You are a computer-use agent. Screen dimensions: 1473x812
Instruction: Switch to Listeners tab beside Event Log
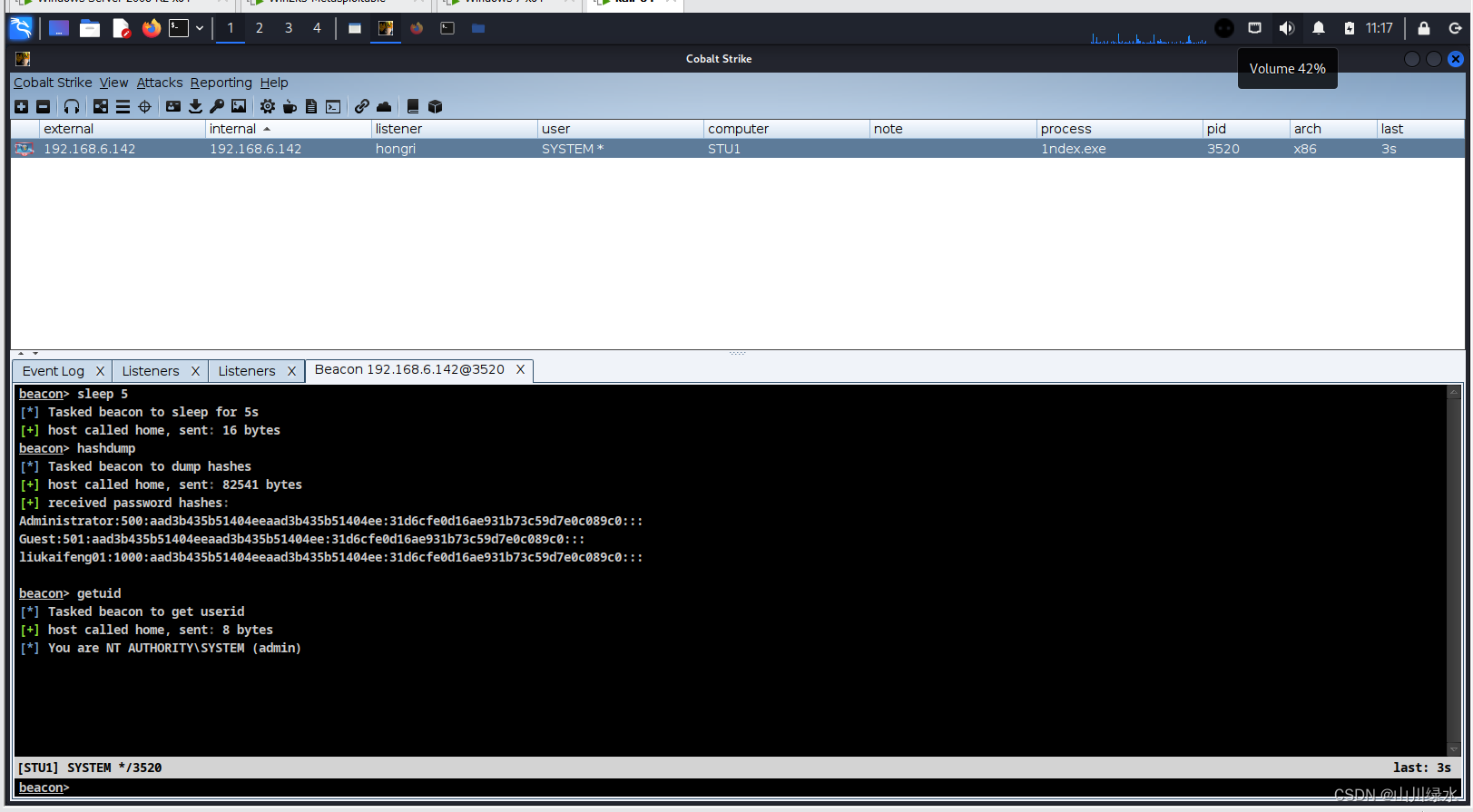(x=151, y=371)
